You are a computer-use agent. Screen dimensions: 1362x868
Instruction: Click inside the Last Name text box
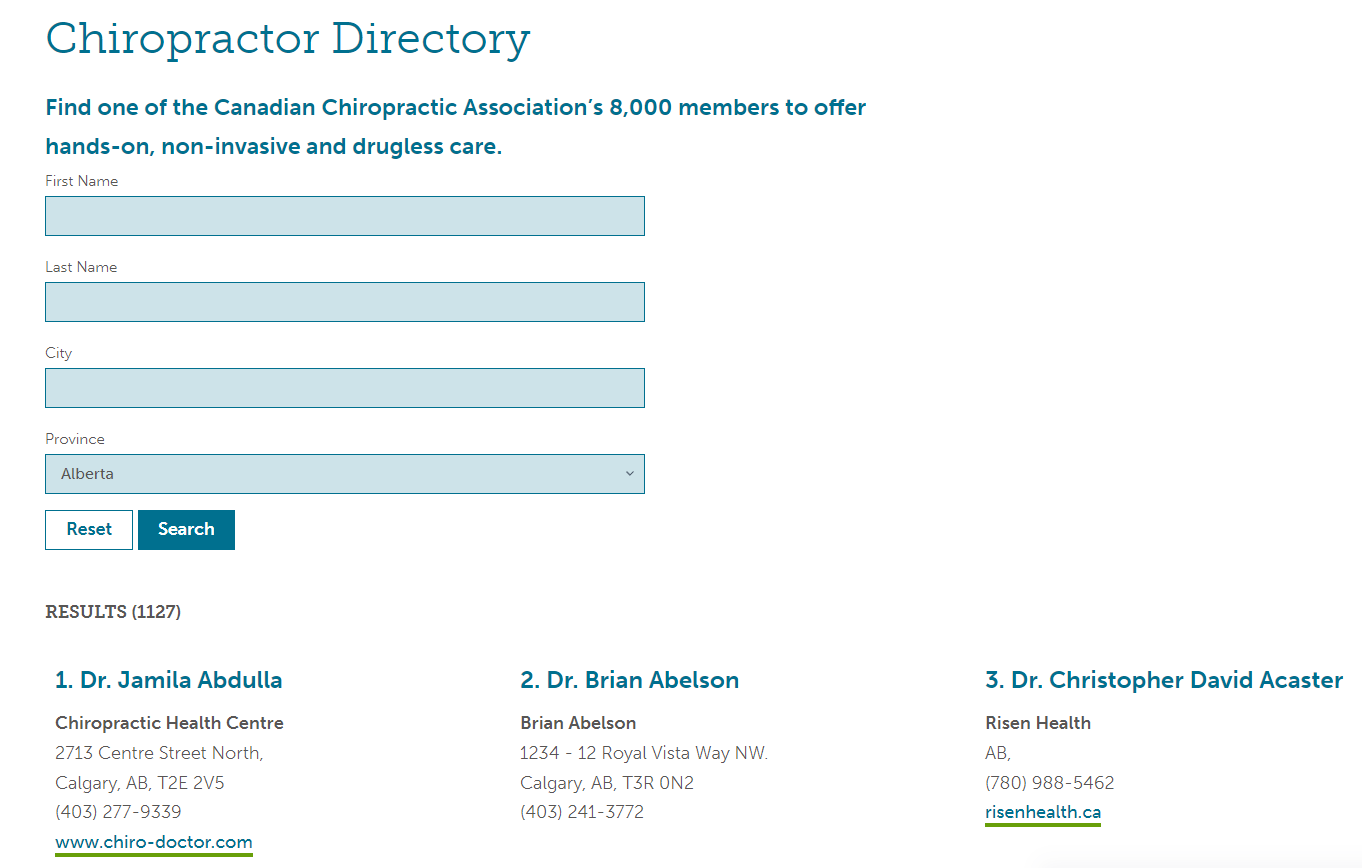coord(344,302)
